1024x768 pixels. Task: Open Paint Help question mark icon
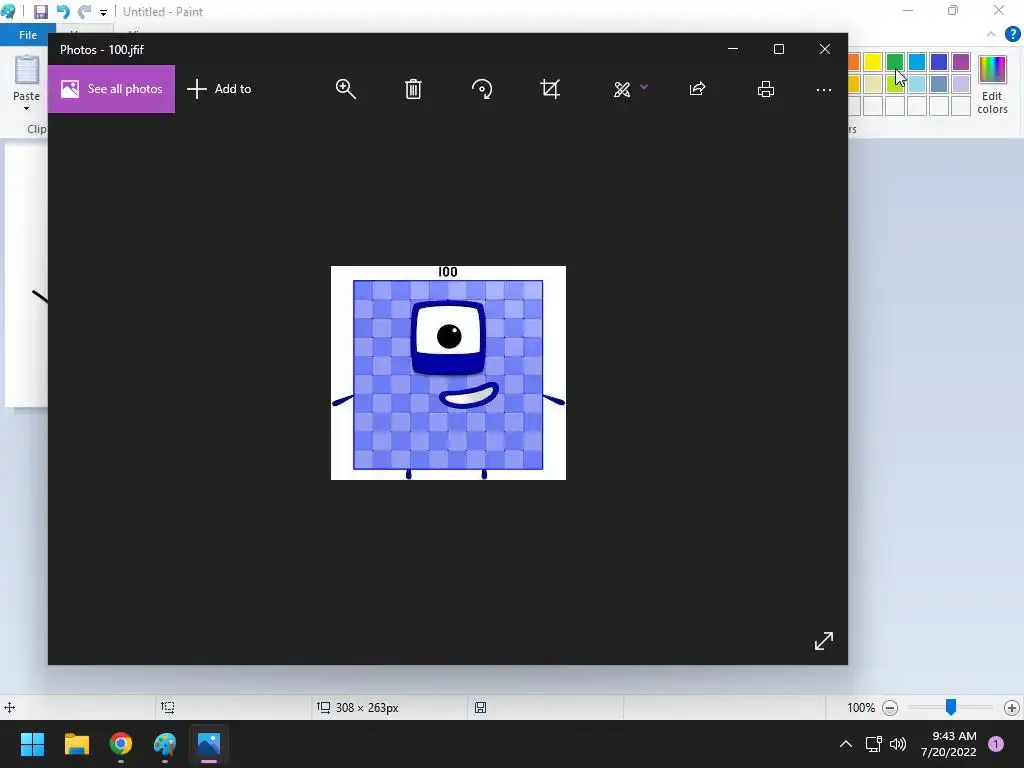click(x=1013, y=34)
